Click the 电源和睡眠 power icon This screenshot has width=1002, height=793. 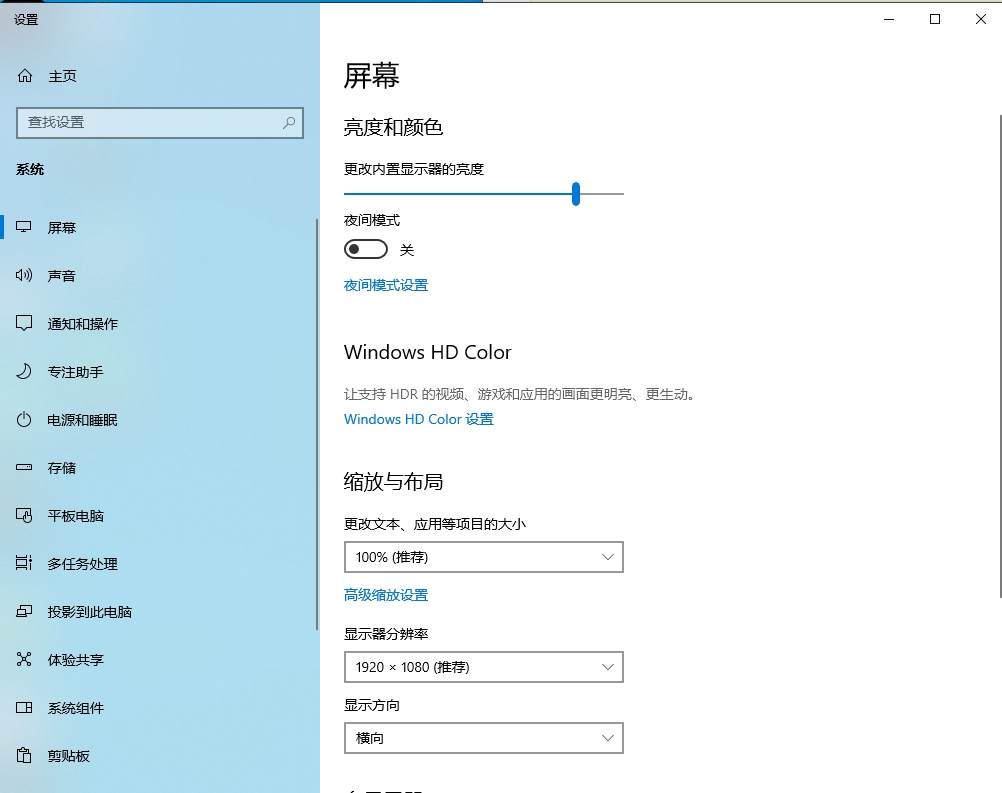point(25,420)
